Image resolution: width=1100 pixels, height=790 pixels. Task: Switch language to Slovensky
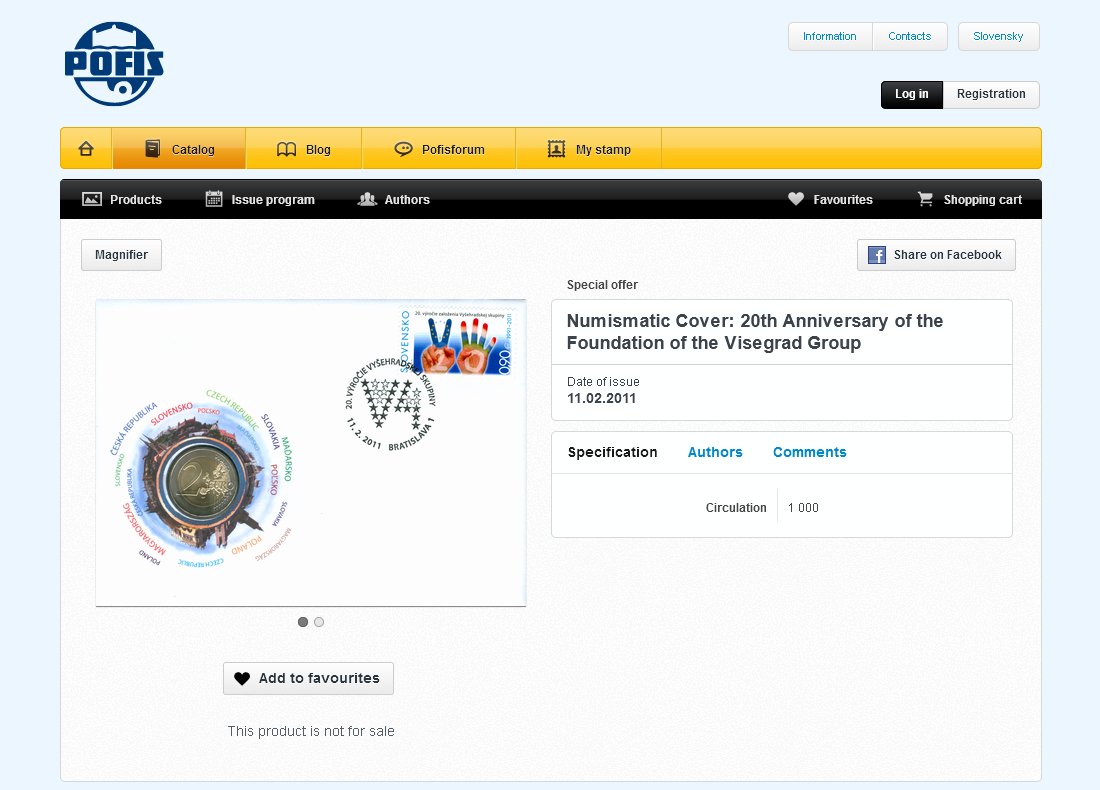tap(998, 36)
